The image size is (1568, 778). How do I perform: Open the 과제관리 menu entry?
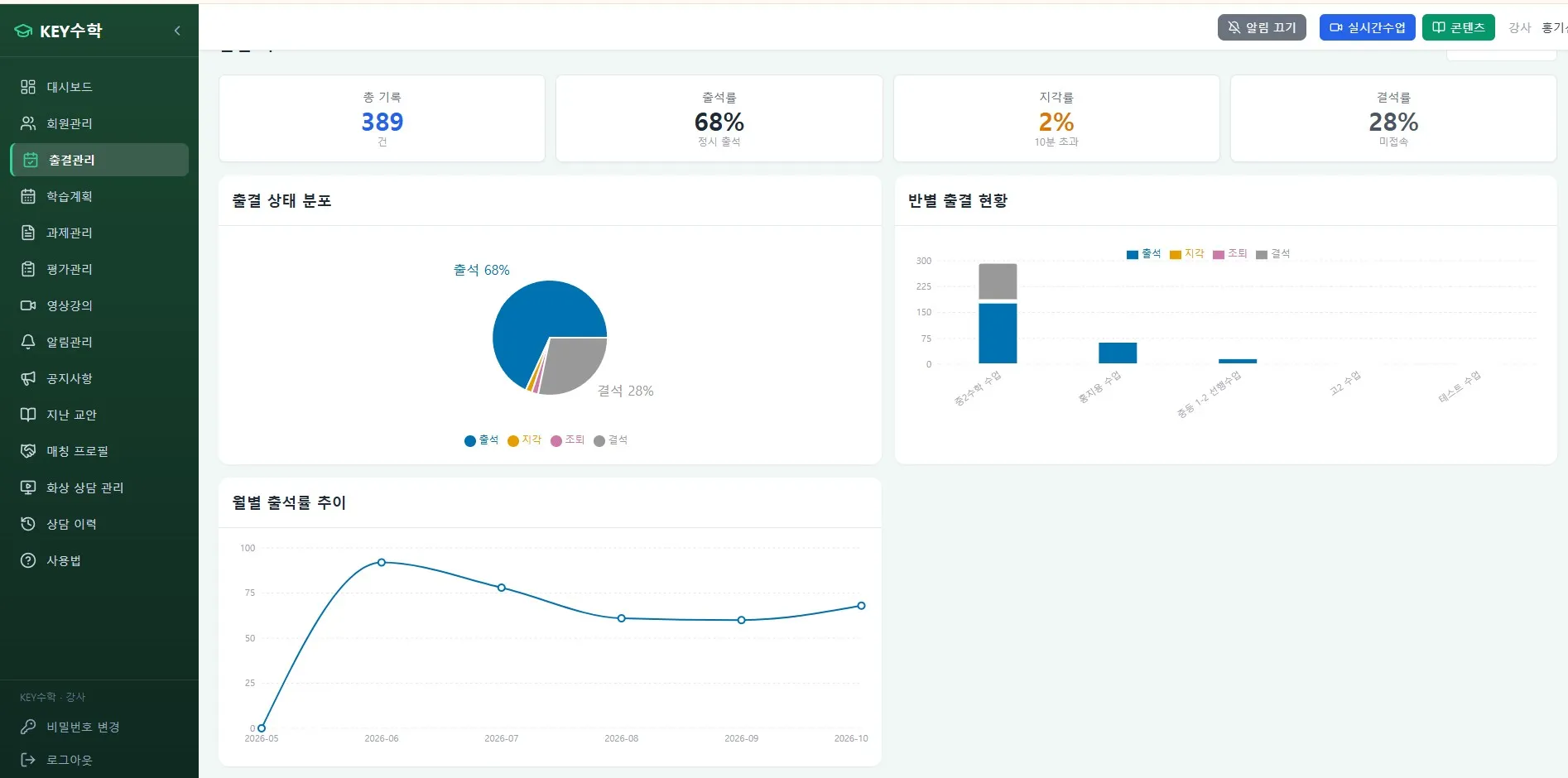(99, 233)
